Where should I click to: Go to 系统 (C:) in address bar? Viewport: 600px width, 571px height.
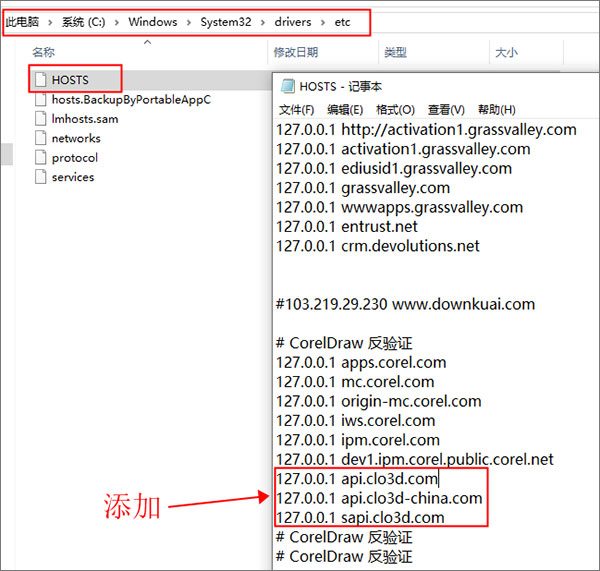point(83,22)
